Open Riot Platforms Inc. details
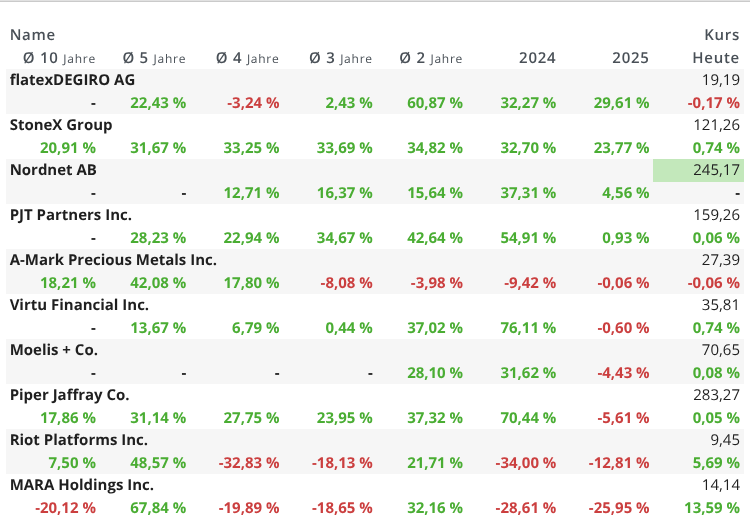Image resolution: width=750 pixels, height=532 pixels. (79, 440)
